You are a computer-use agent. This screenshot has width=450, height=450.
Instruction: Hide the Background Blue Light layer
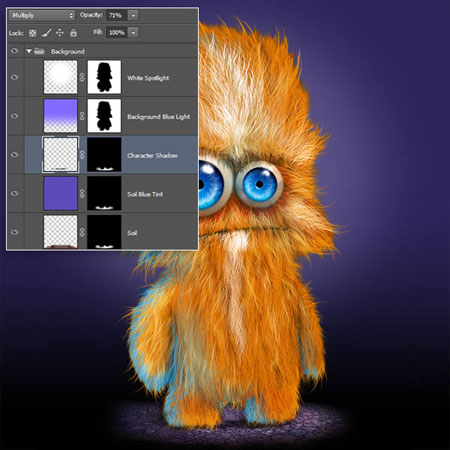pos(14,116)
